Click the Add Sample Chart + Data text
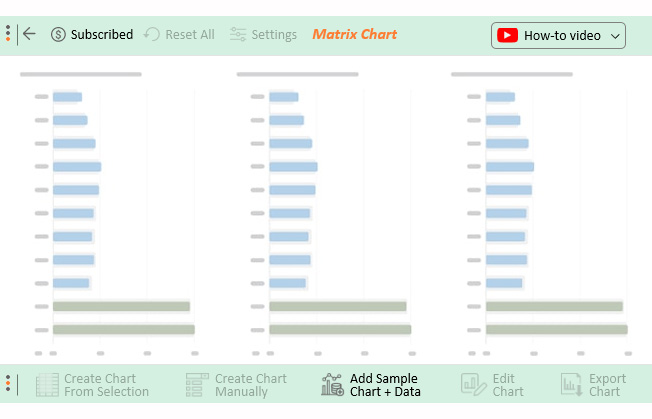The height and width of the screenshot is (419, 652). [x=385, y=385]
